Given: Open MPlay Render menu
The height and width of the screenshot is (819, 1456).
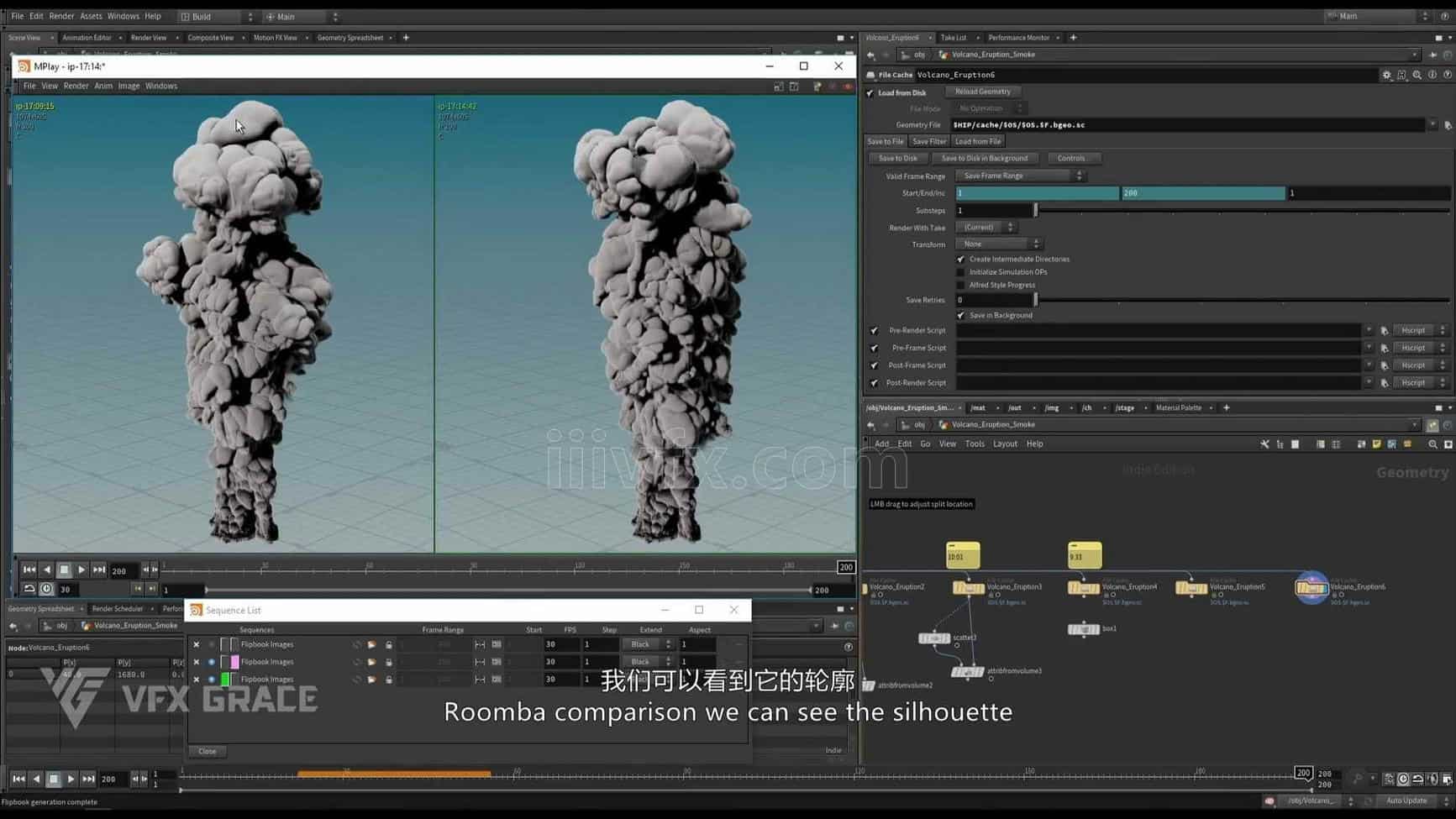Looking at the screenshot, I should point(76,86).
